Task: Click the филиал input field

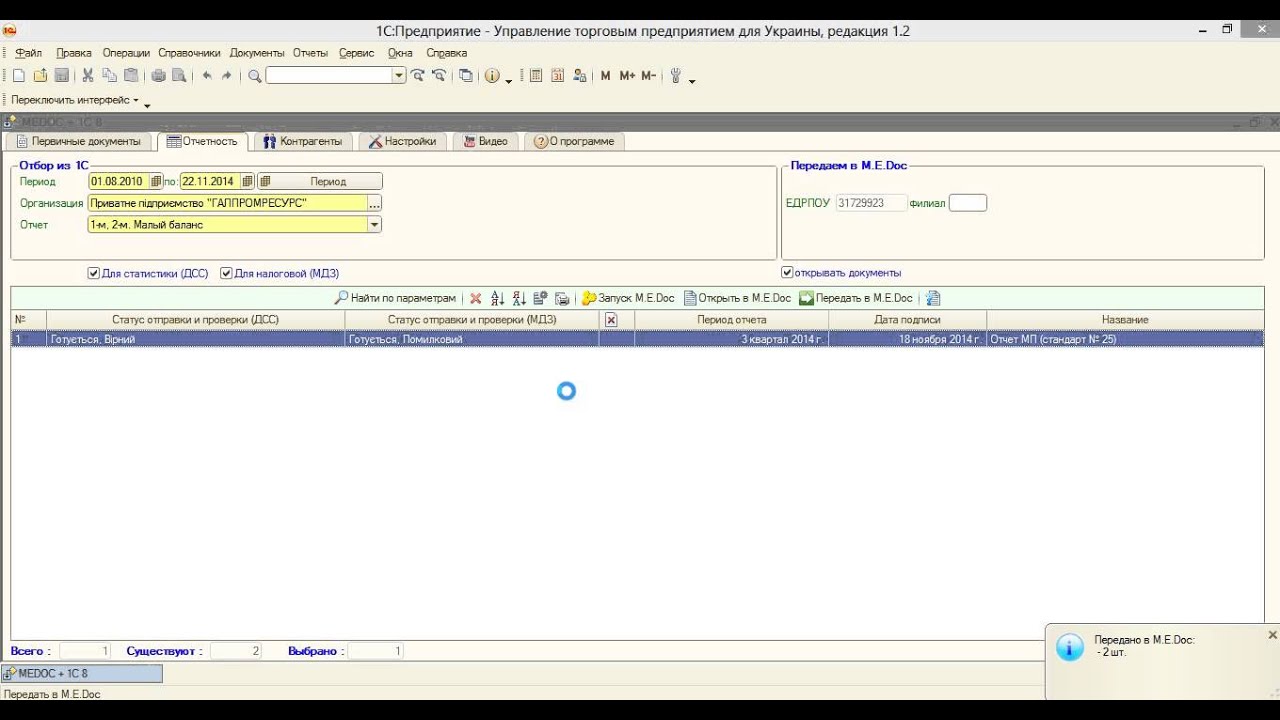Action: tap(967, 203)
